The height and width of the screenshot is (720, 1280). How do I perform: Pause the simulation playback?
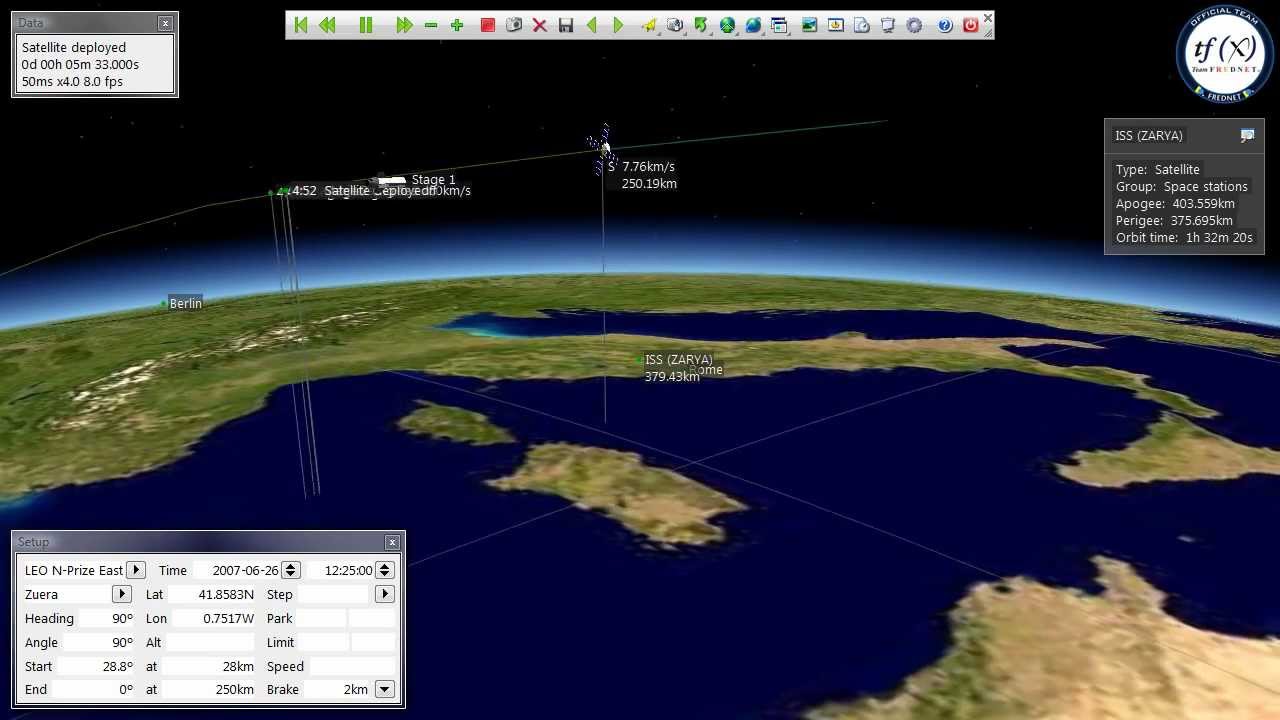click(x=366, y=25)
